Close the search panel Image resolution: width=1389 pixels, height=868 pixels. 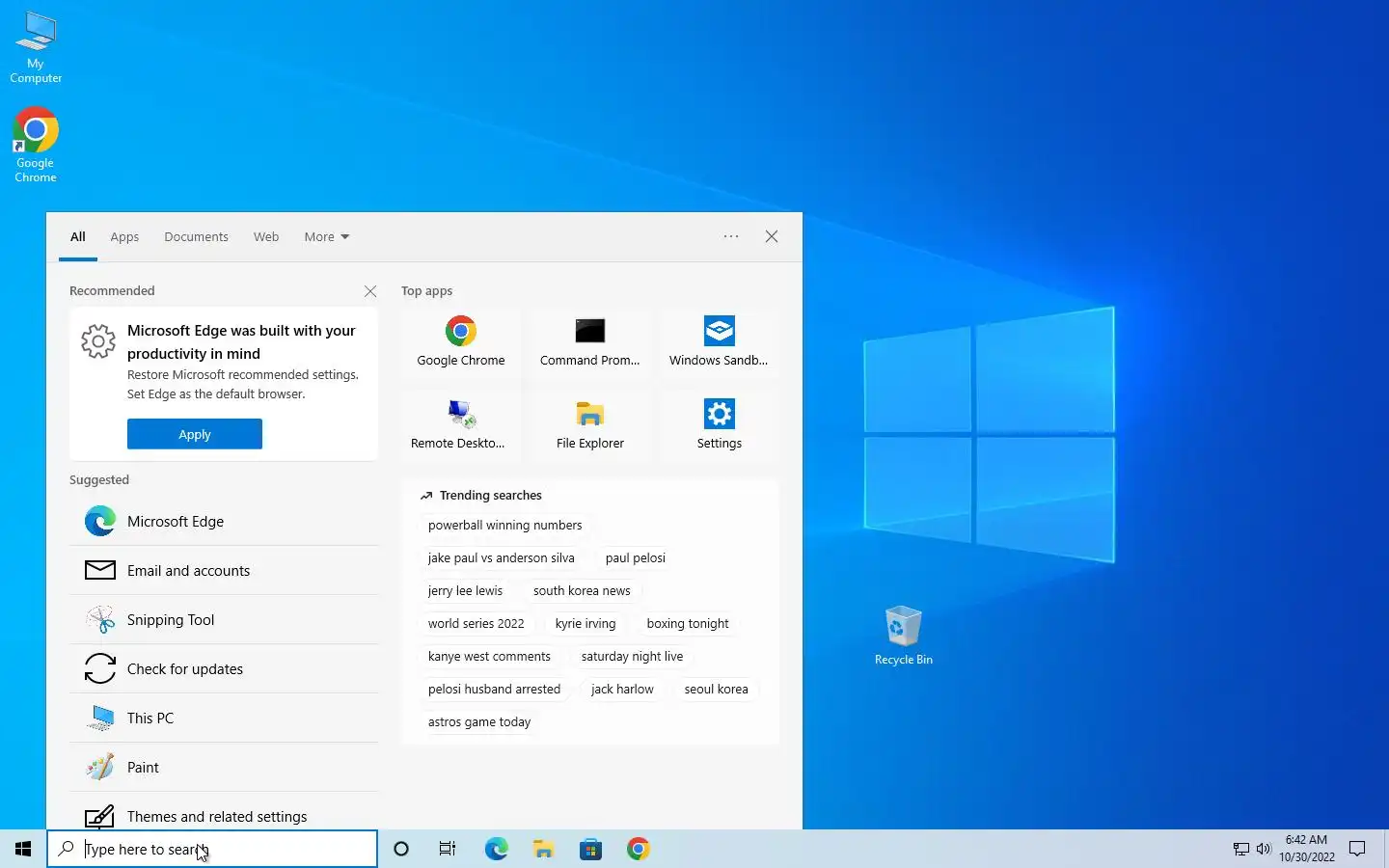point(772,236)
